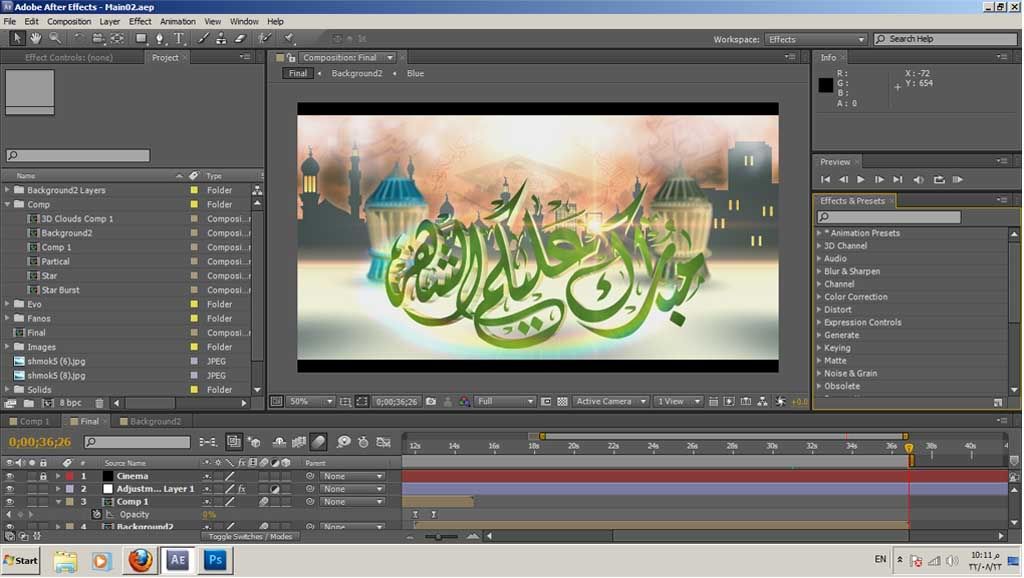
Task: Select the Pen tool
Action: [159, 39]
